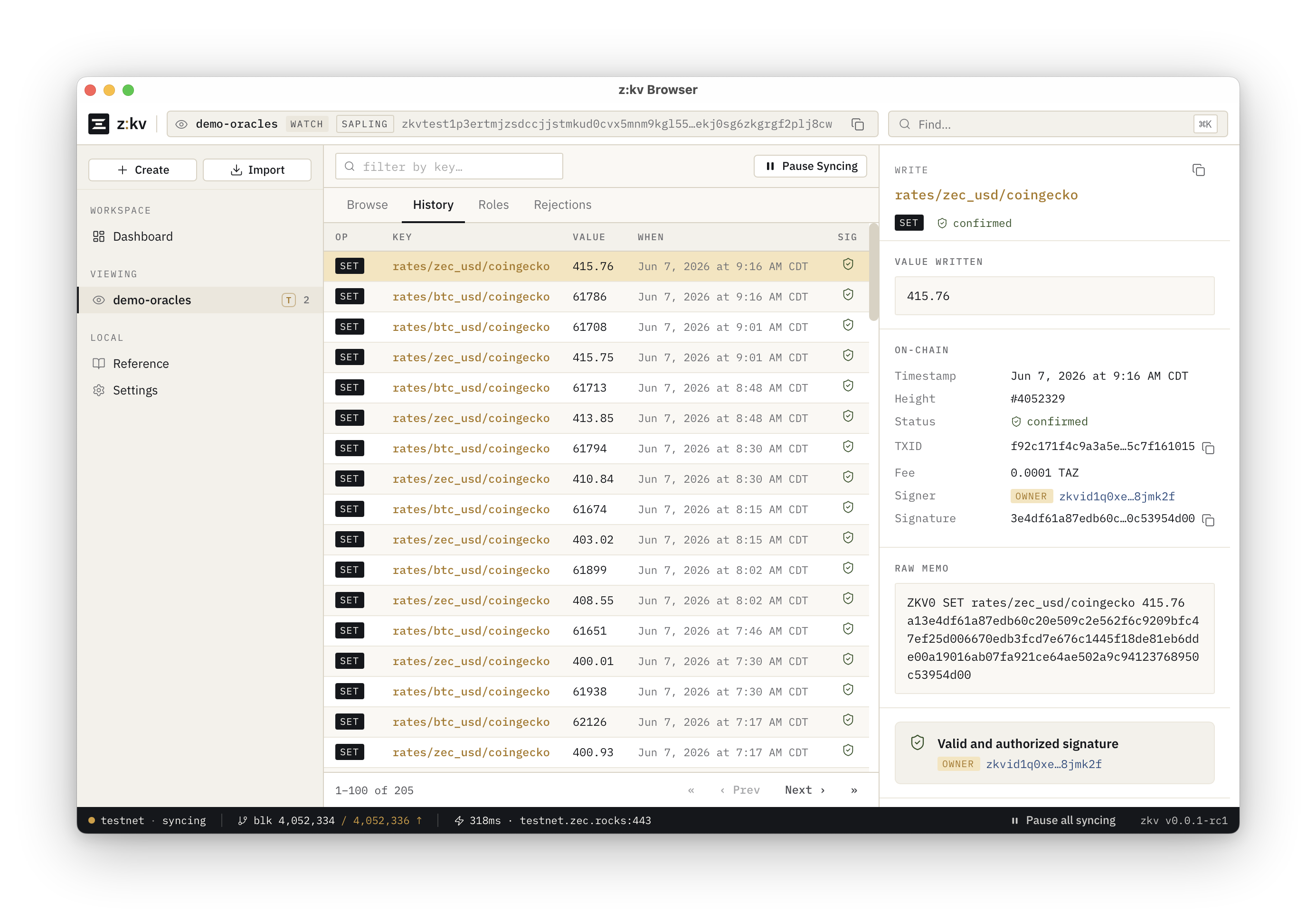Click the Import button
The width and height of the screenshot is (1316, 910).
pos(257,170)
